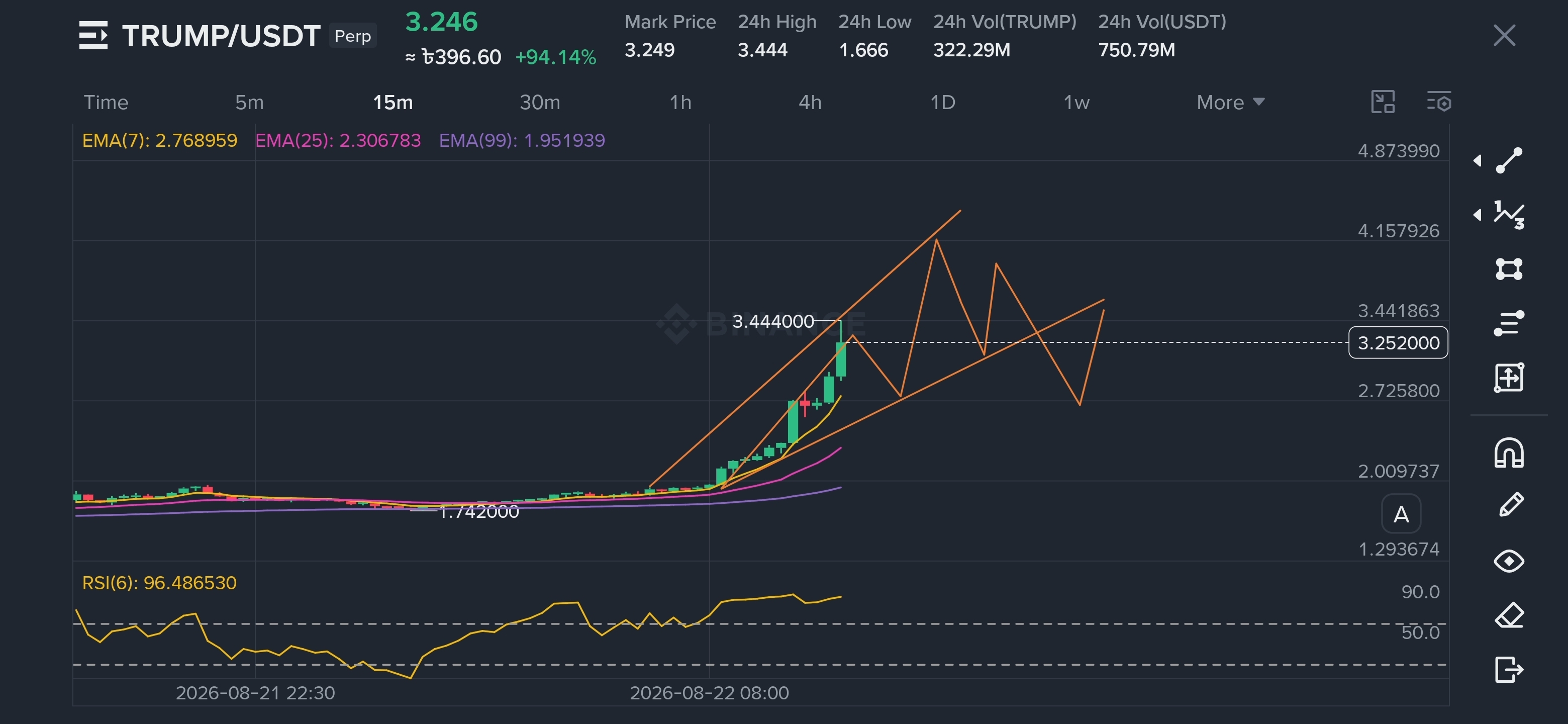Click the EMA(7) indicator label
1568x724 pixels.
[x=159, y=141]
